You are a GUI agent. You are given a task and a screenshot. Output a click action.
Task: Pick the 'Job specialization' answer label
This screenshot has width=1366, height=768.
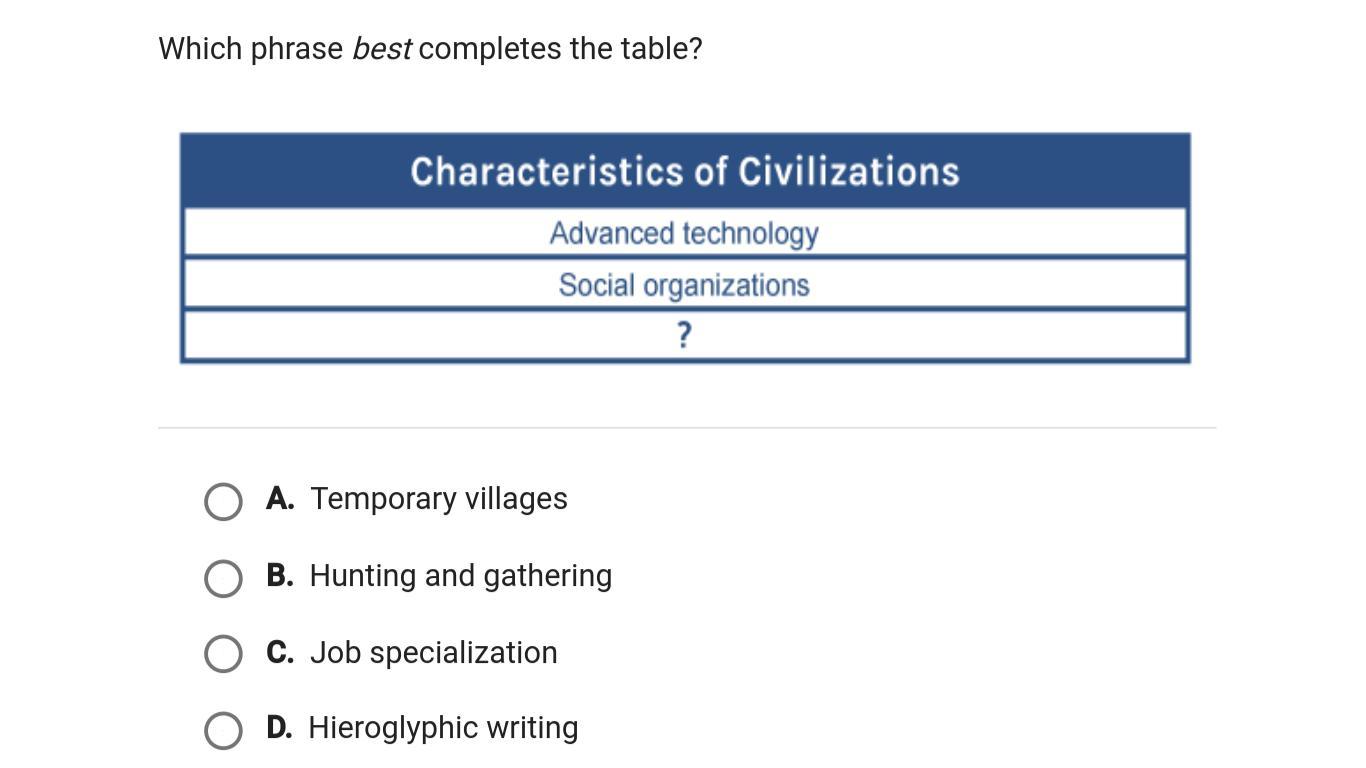(433, 652)
